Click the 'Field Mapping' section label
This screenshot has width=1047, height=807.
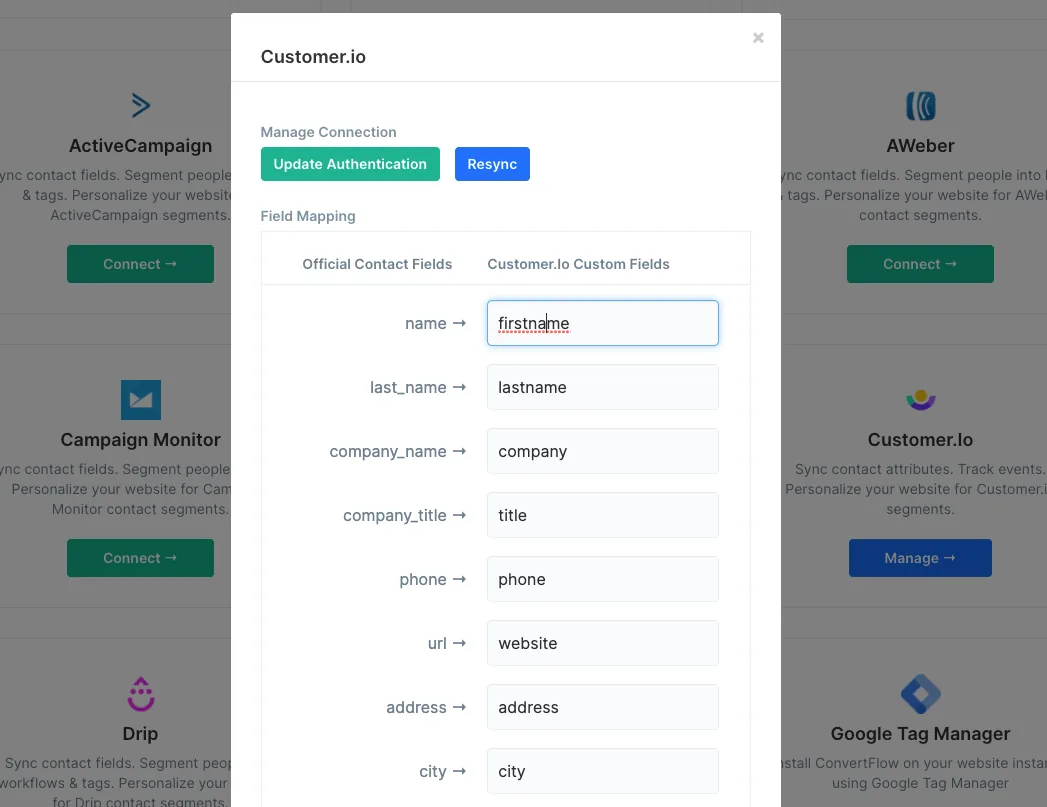point(308,216)
